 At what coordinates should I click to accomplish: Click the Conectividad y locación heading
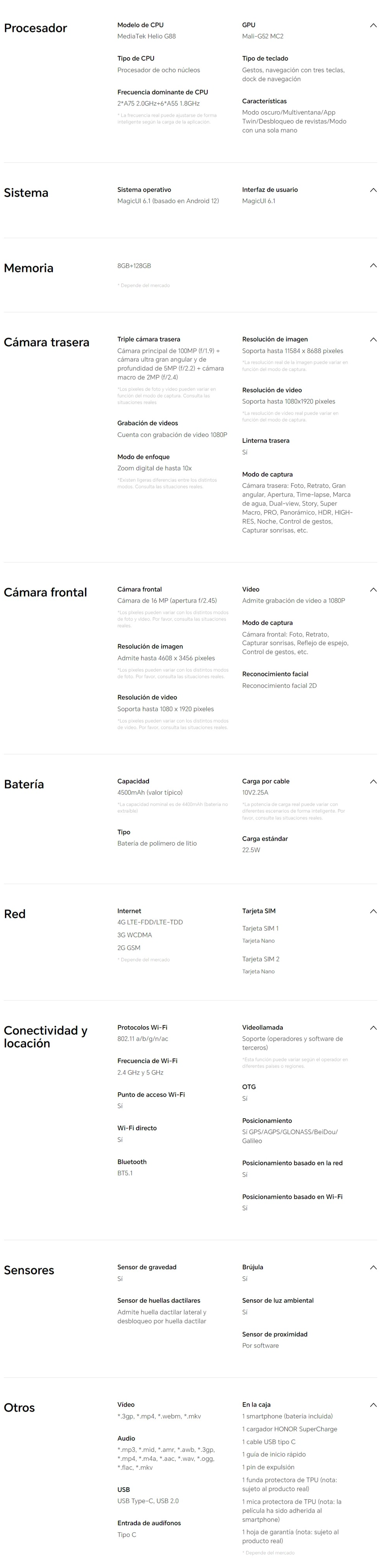coord(45,1037)
